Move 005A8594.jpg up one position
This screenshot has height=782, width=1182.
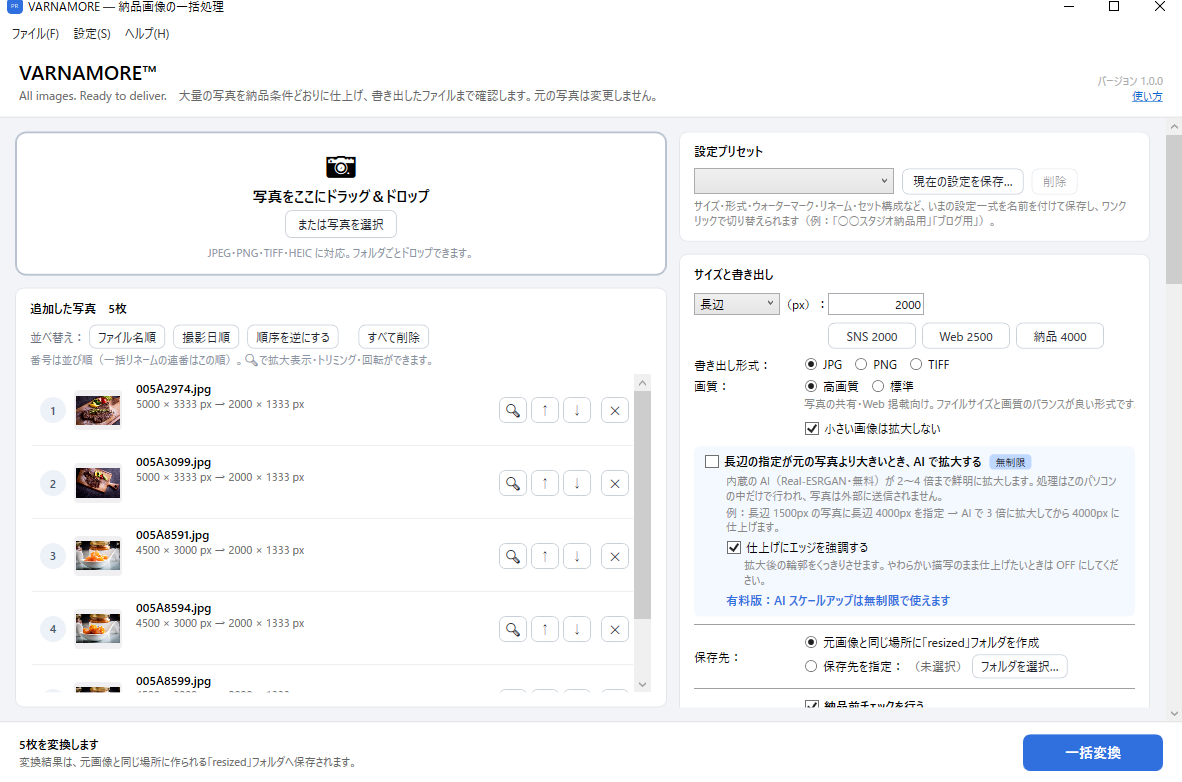[545, 630]
